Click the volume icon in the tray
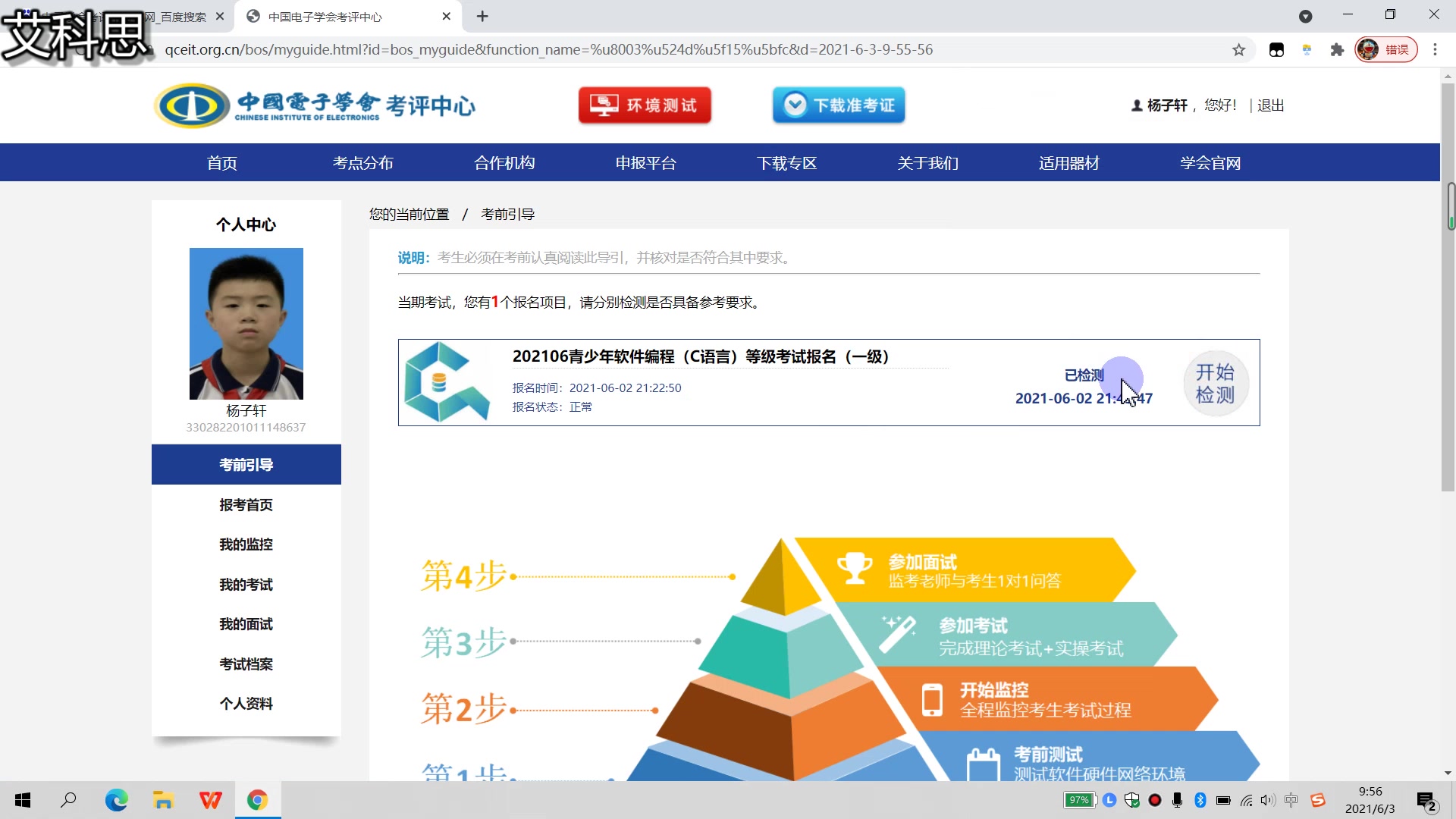 (x=1267, y=800)
